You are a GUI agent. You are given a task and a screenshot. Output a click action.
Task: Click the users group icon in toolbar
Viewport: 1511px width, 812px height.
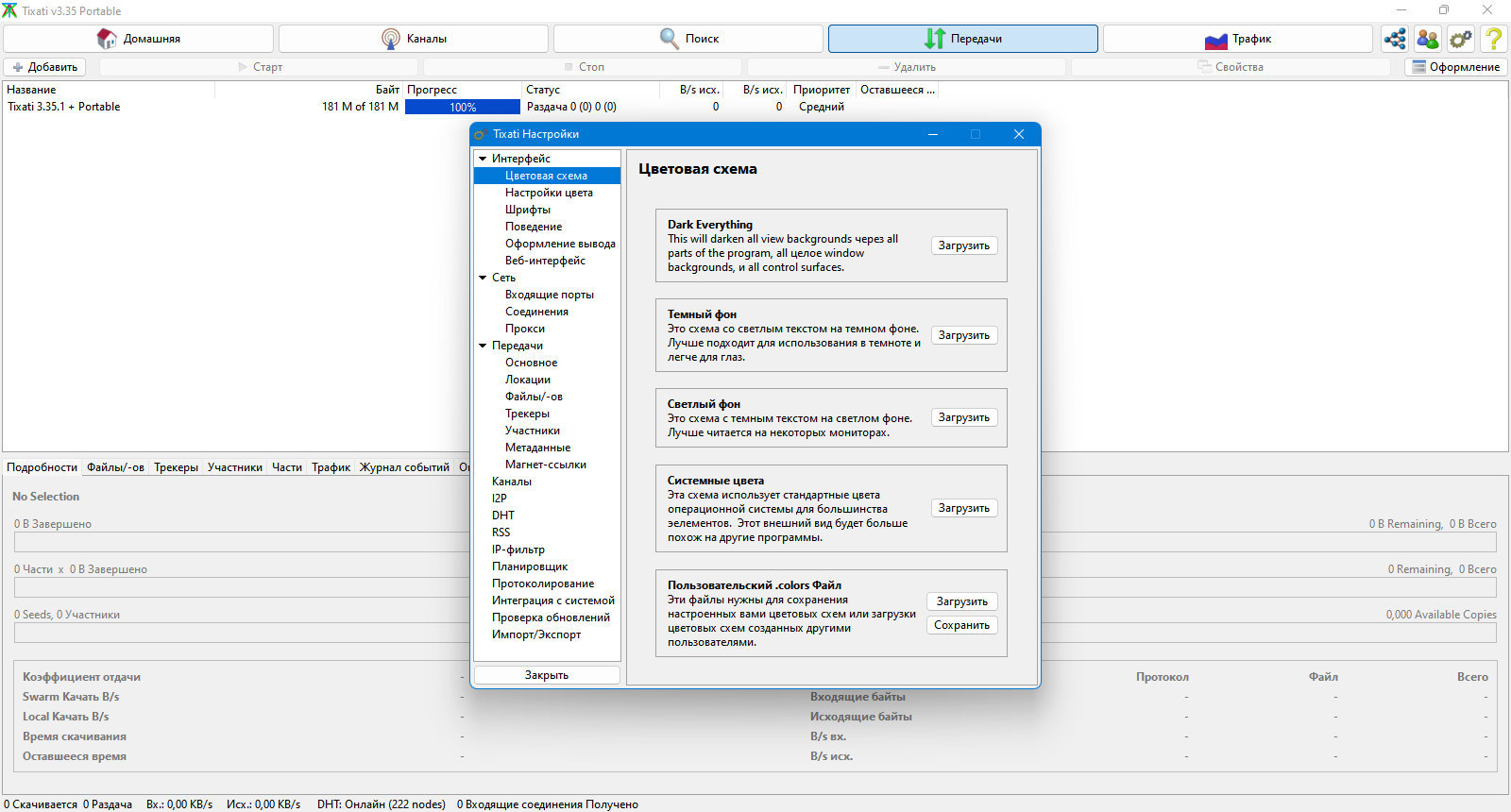1428,39
